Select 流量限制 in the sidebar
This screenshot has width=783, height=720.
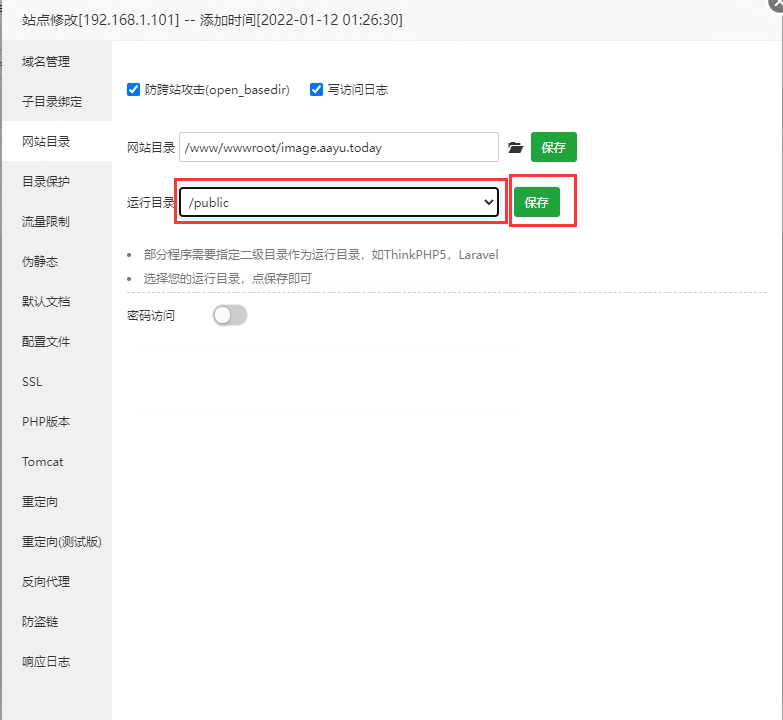pyautogui.click(x=47, y=222)
